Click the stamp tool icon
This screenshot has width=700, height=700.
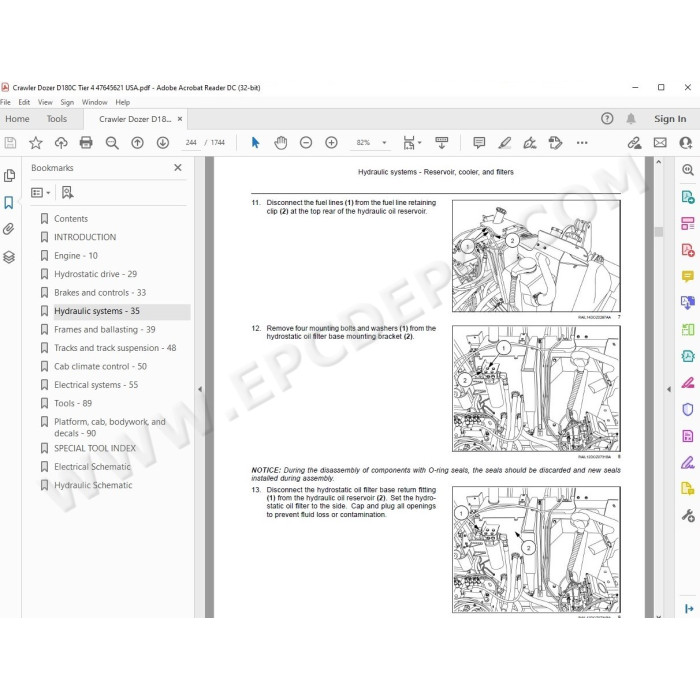click(555, 143)
